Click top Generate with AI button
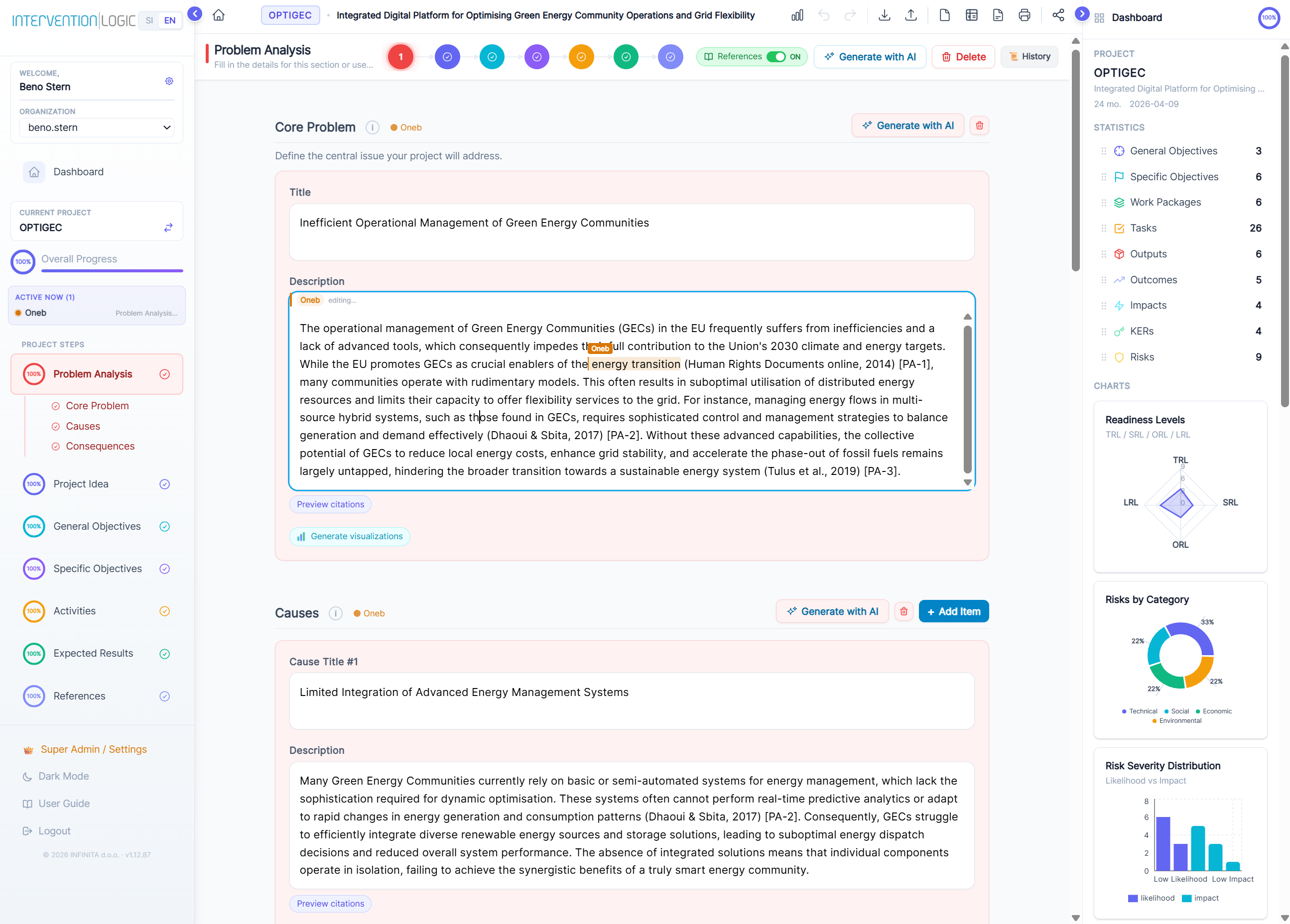 coord(870,57)
